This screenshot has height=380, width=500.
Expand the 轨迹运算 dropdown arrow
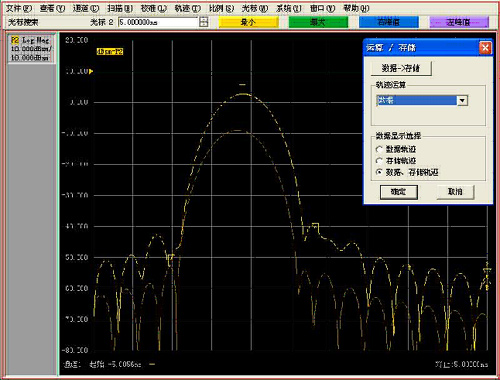[x=462, y=100]
